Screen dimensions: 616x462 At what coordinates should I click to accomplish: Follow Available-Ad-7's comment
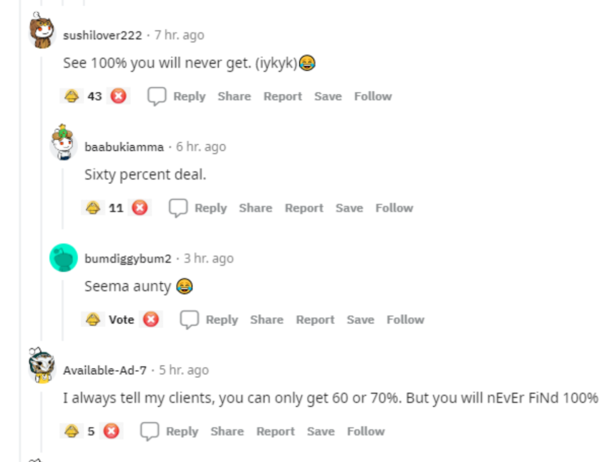coord(366,431)
